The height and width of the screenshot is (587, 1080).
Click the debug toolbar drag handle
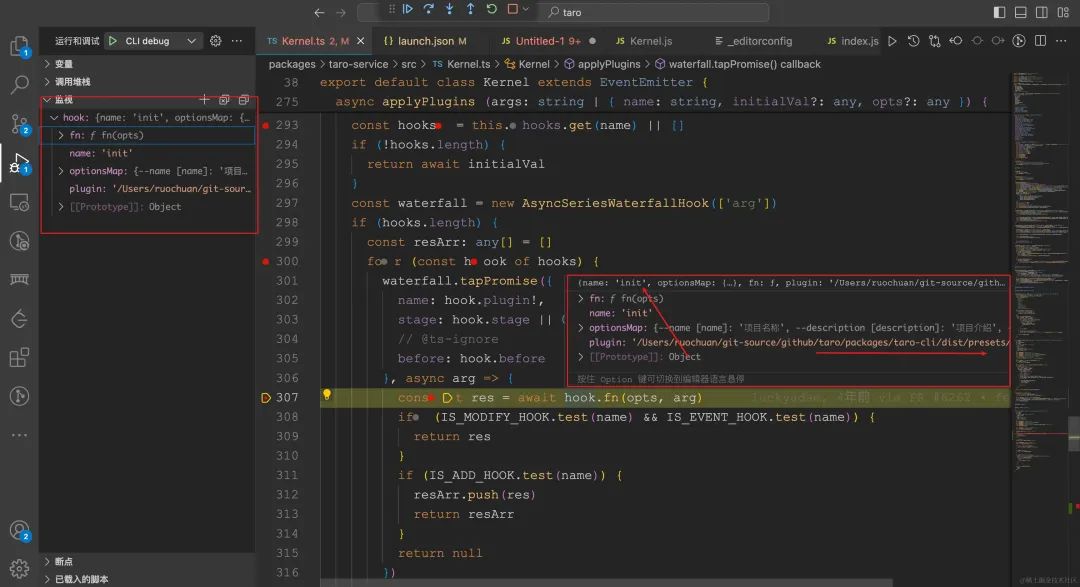(x=391, y=10)
